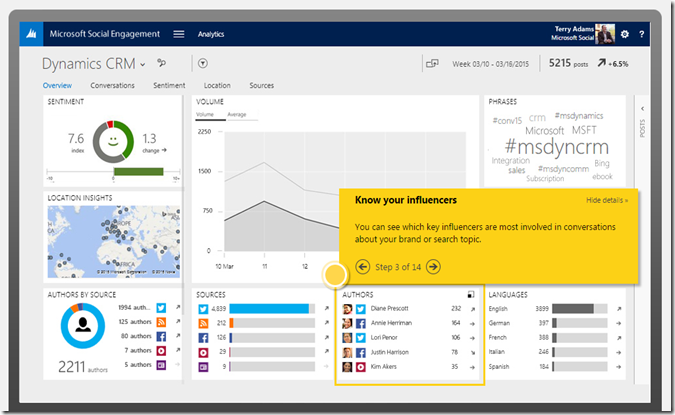Open Terry Adams profile picture

click(605, 34)
